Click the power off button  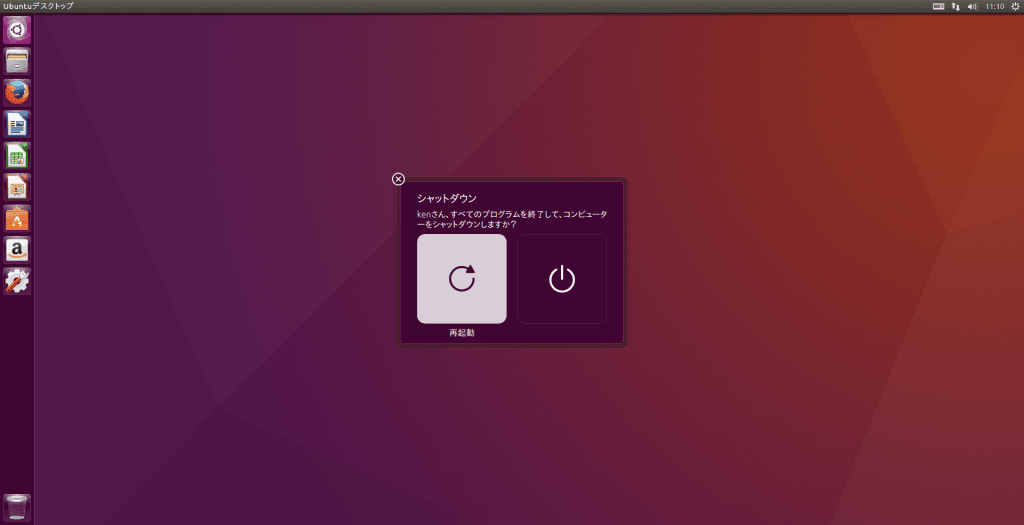[562, 279]
